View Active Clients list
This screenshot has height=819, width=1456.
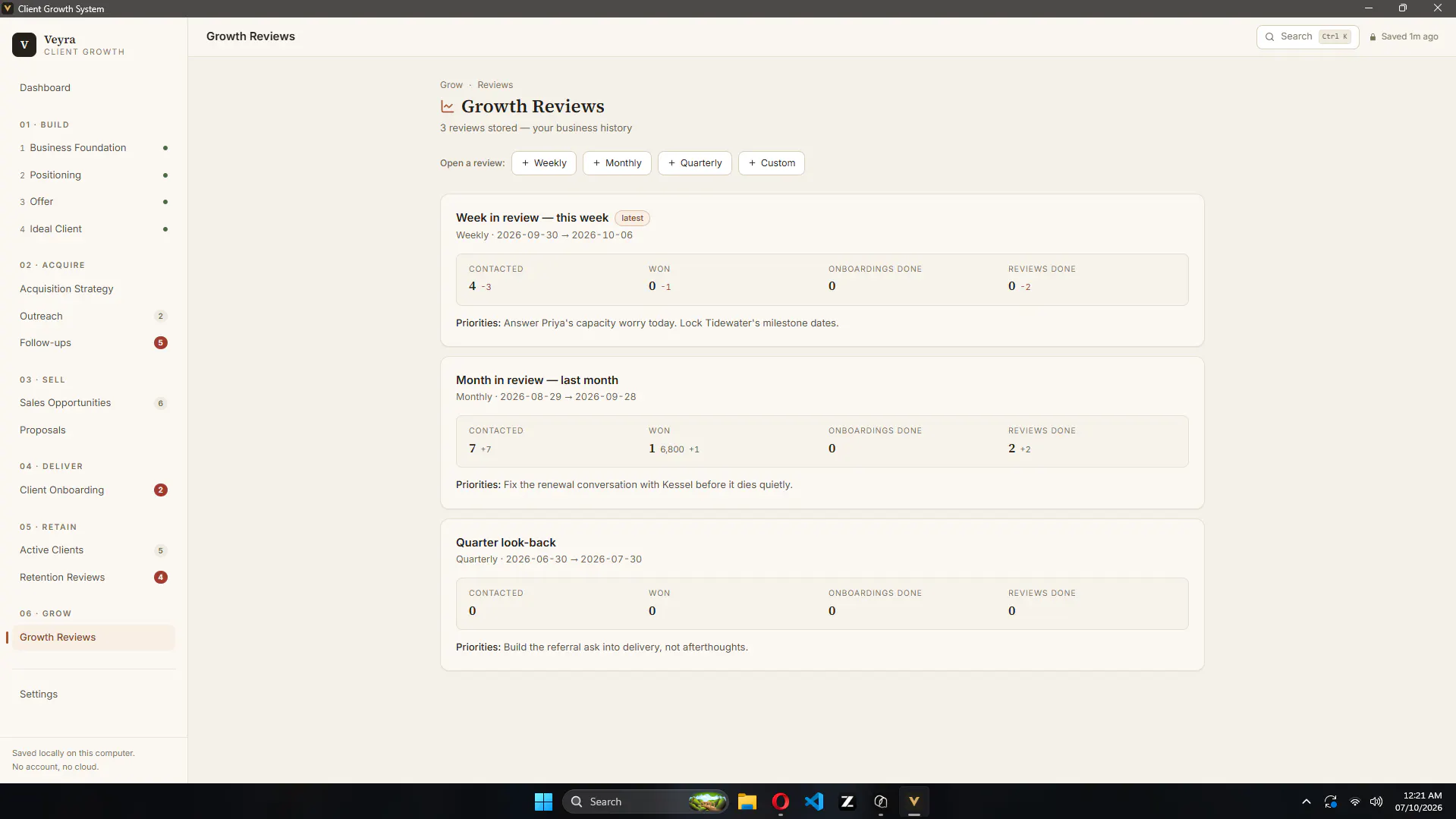93,550
